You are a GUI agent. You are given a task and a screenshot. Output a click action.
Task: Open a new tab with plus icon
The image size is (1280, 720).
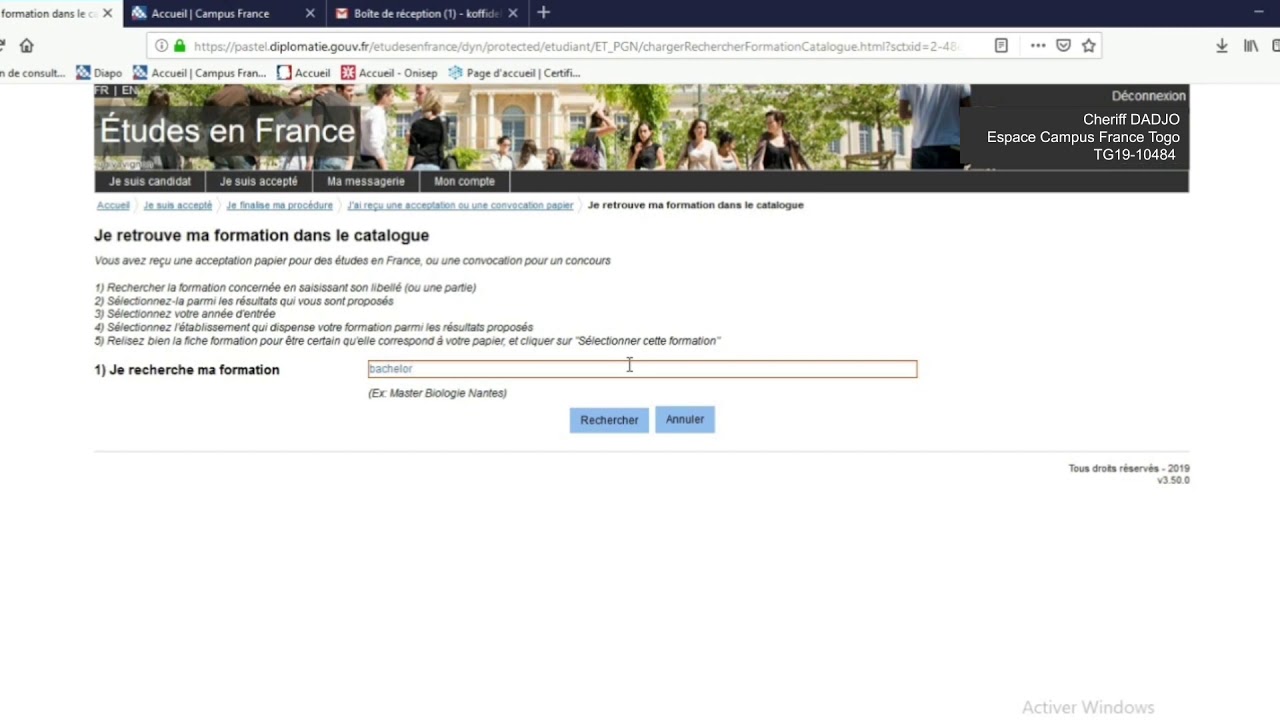[x=543, y=13]
